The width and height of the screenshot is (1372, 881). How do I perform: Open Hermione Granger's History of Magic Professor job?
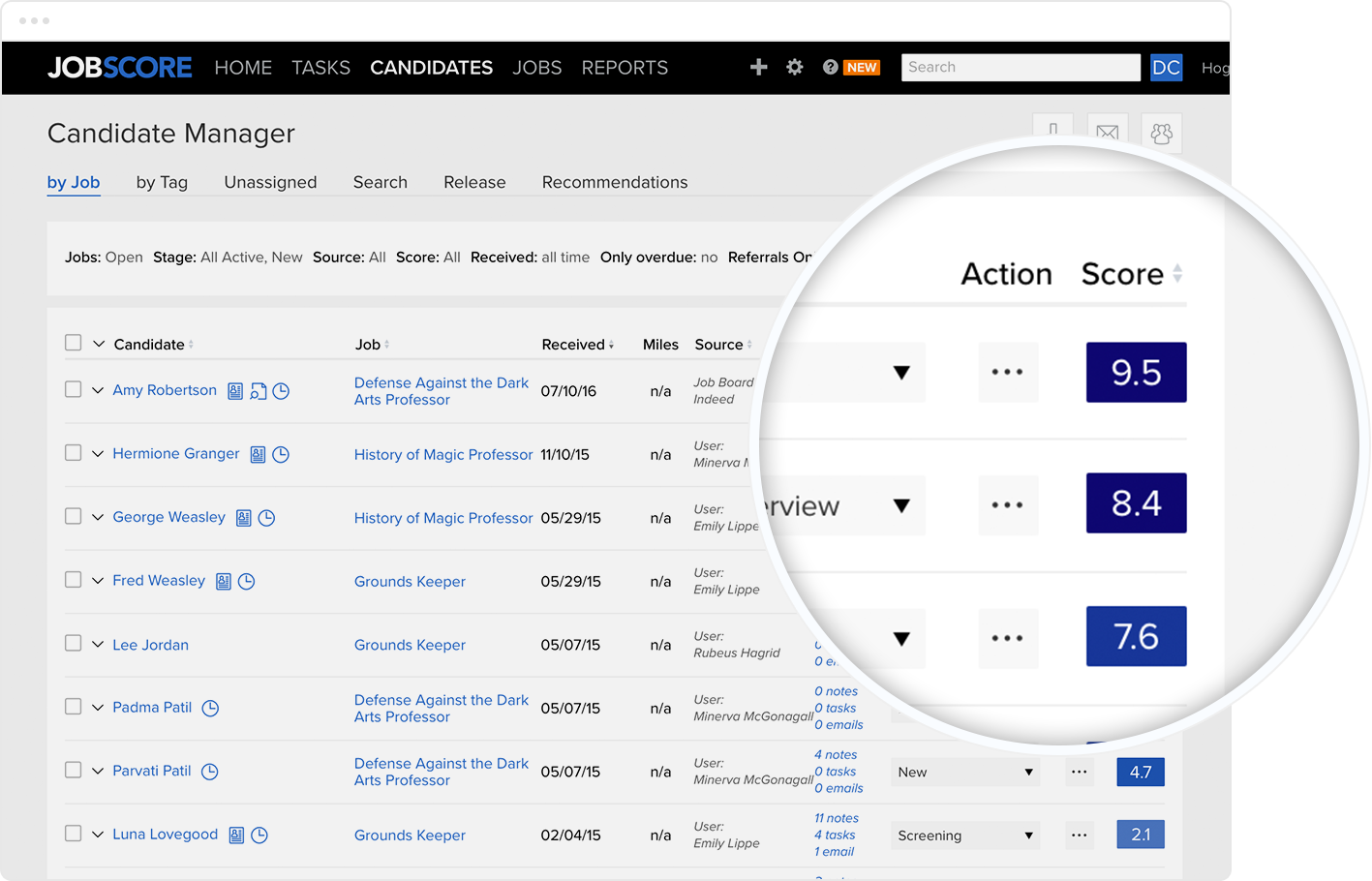[x=443, y=454]
